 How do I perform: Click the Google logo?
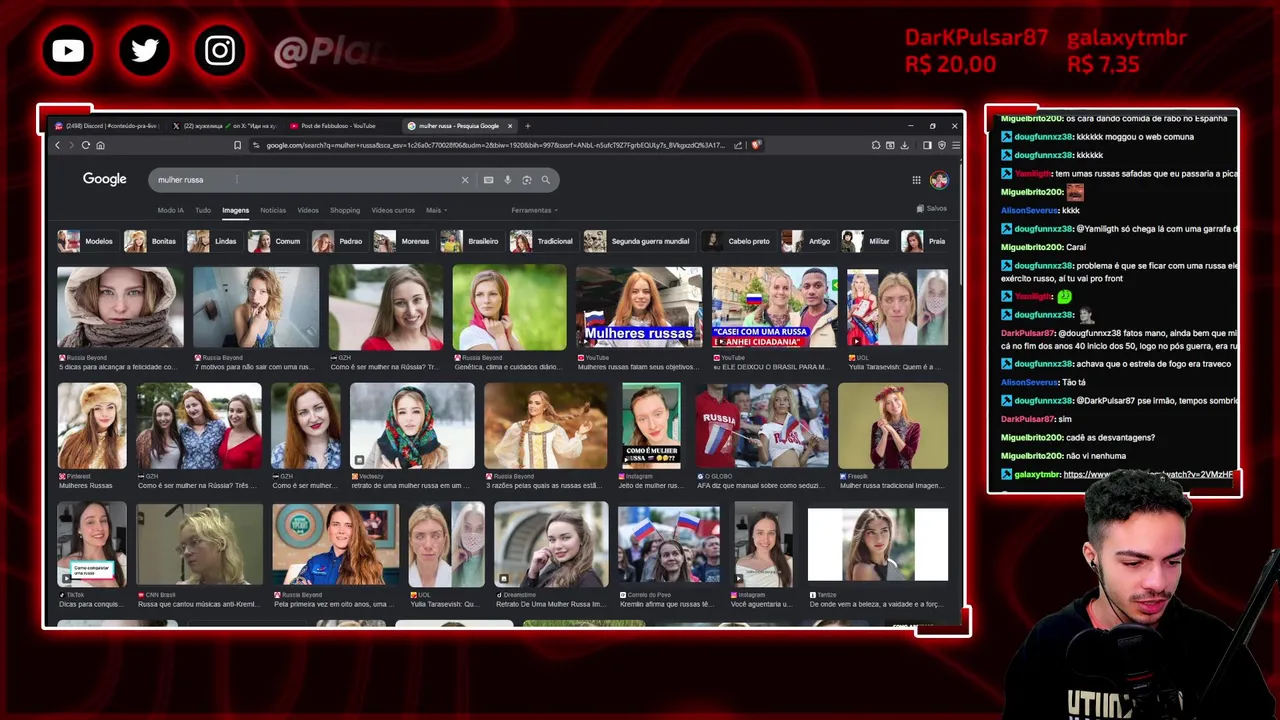tap(104, 179)
